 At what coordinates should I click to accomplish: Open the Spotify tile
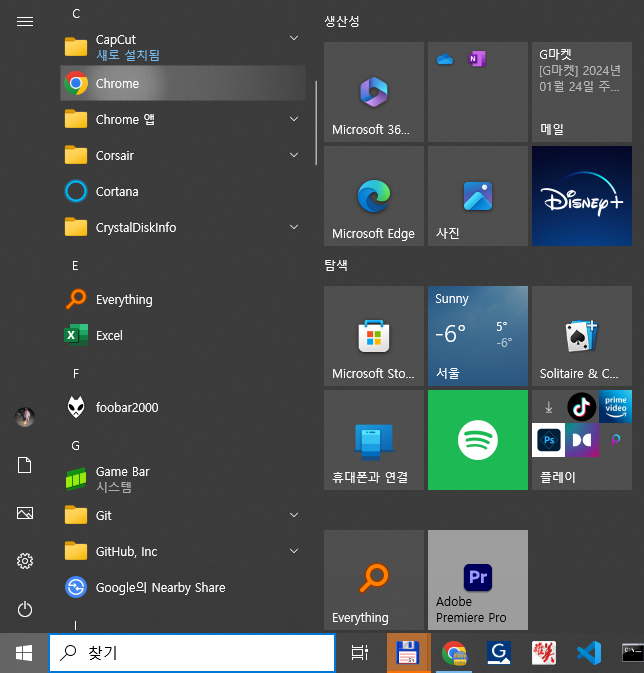478,440
